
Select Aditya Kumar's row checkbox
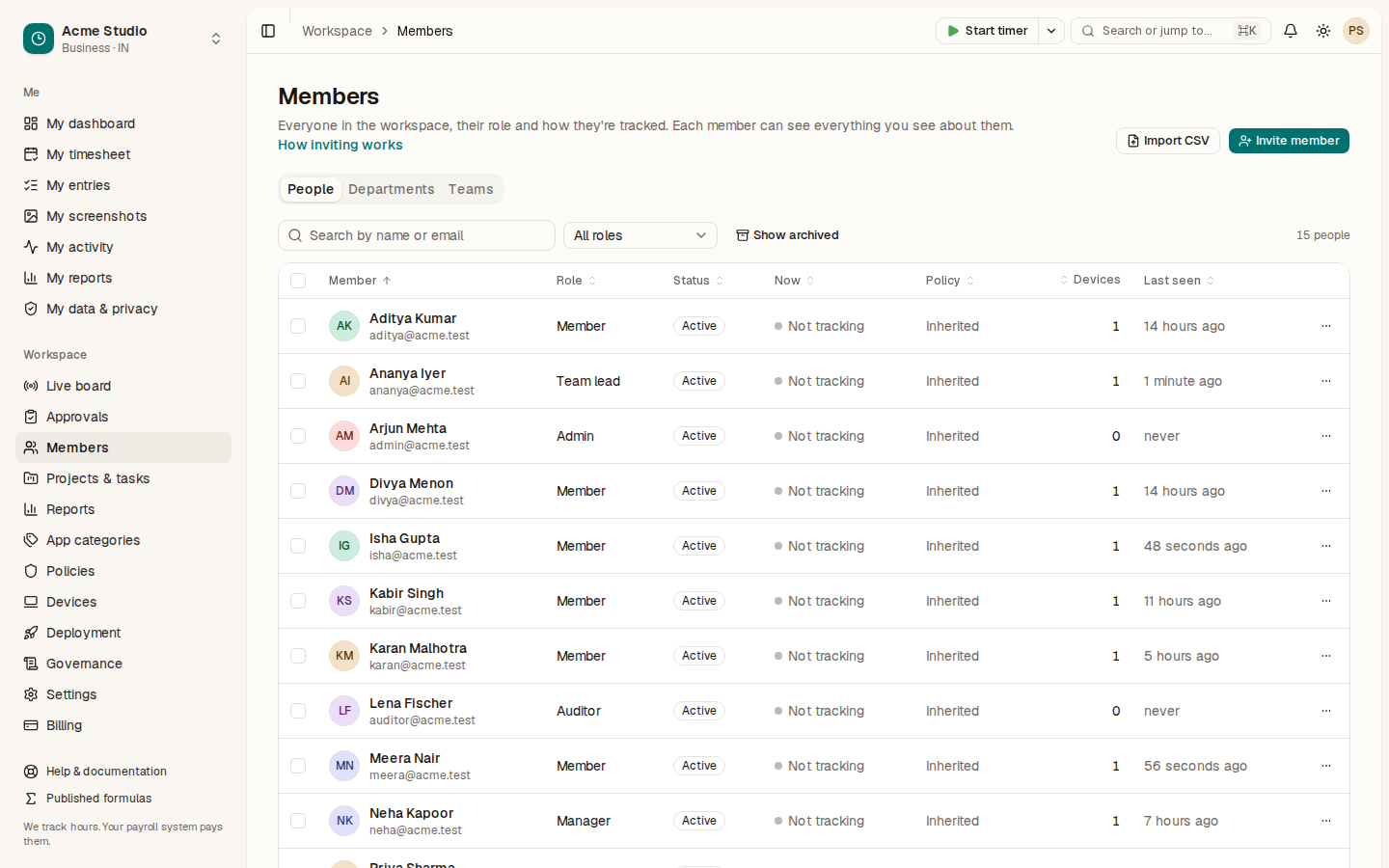298,326
